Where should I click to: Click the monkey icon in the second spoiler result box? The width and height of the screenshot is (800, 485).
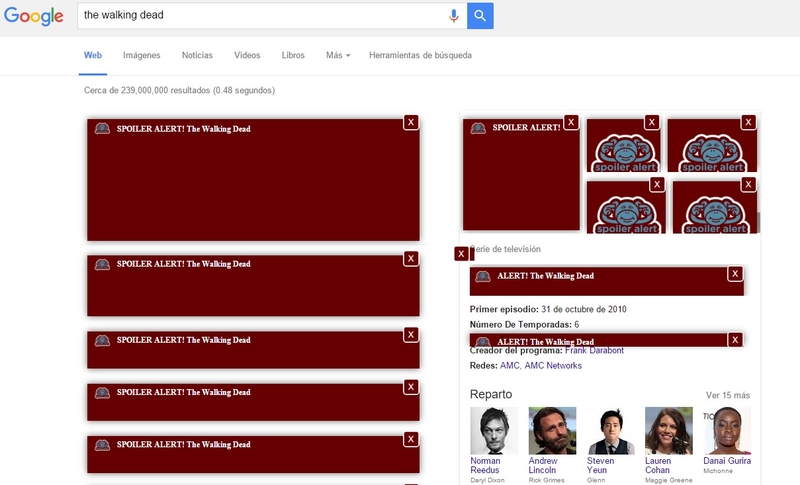click(102, 264)
